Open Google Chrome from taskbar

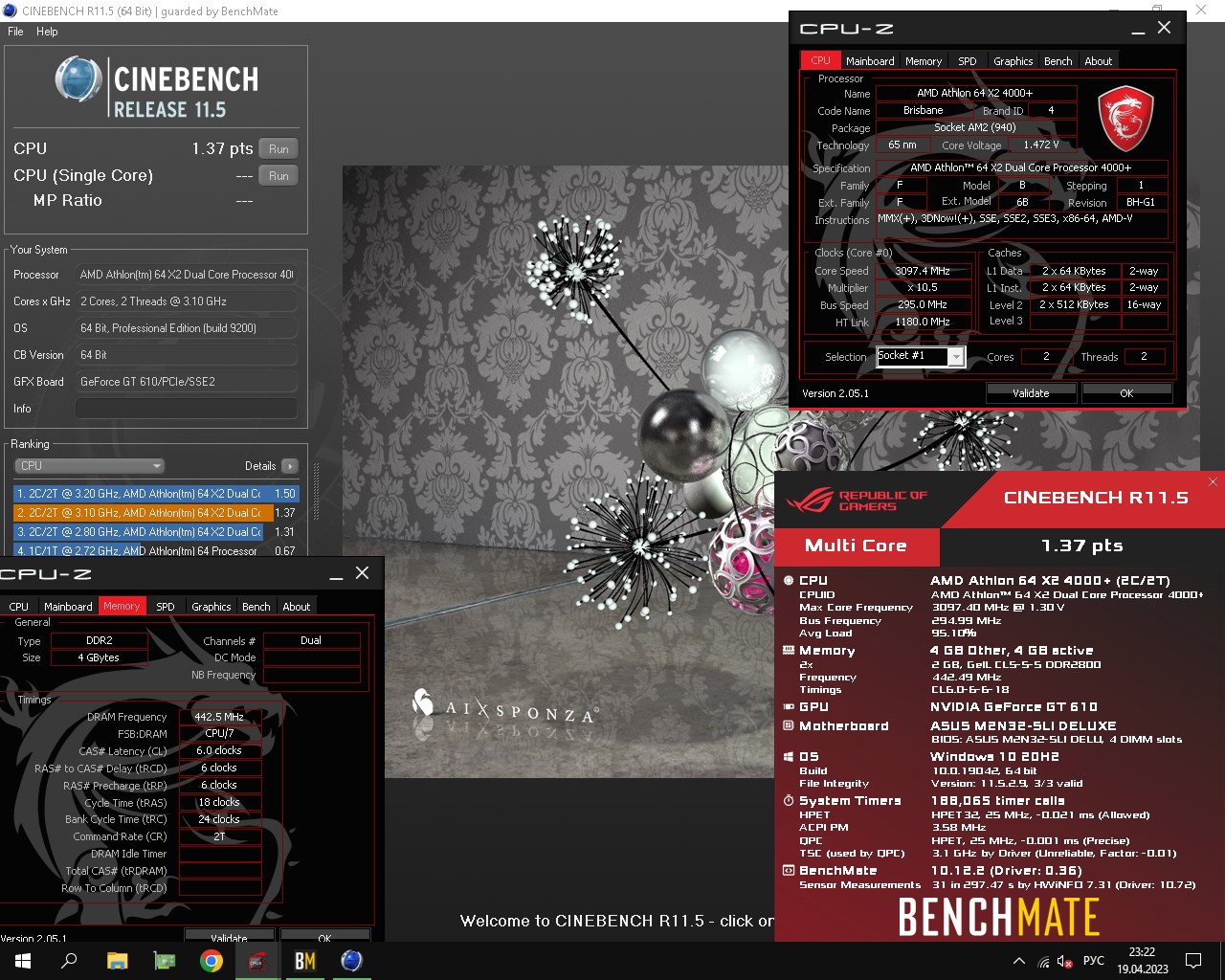pyautogui.click(x=212, y=961)
